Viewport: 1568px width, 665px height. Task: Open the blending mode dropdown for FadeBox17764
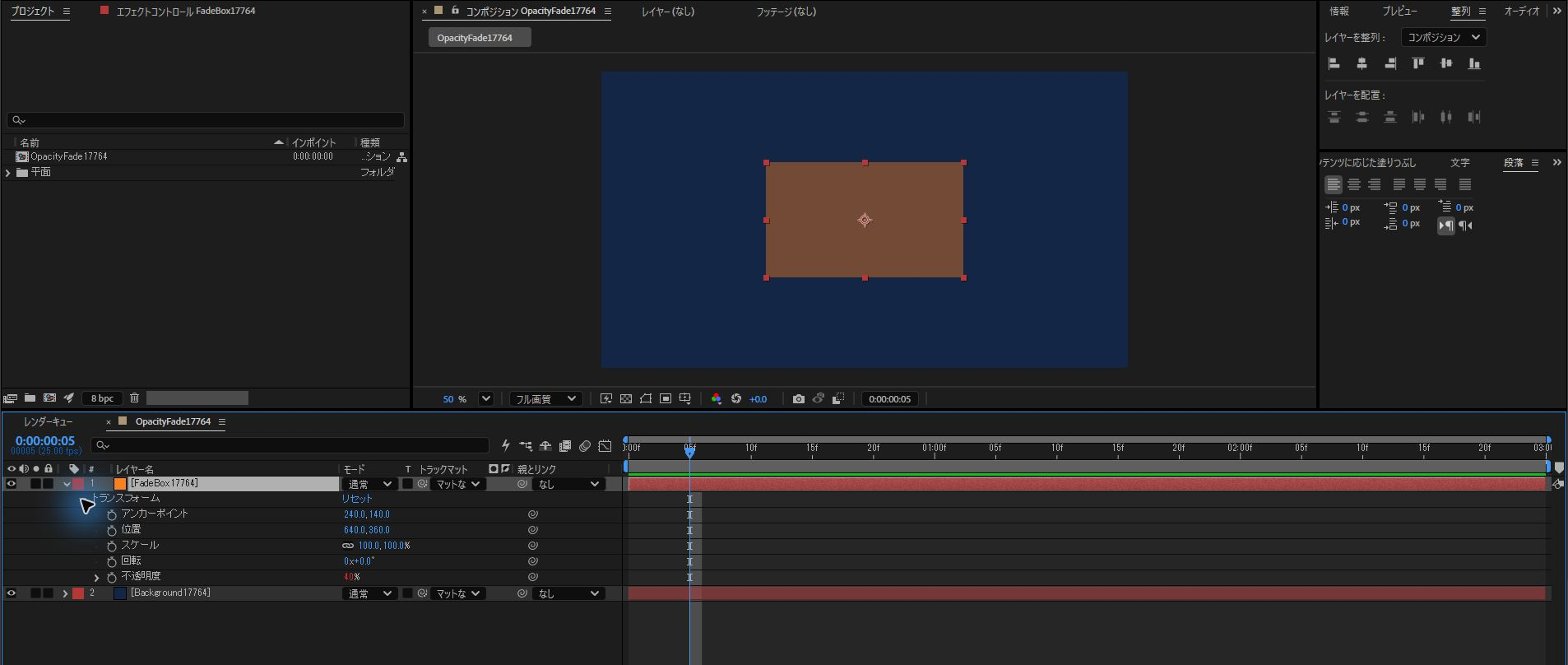click(369, 484)
